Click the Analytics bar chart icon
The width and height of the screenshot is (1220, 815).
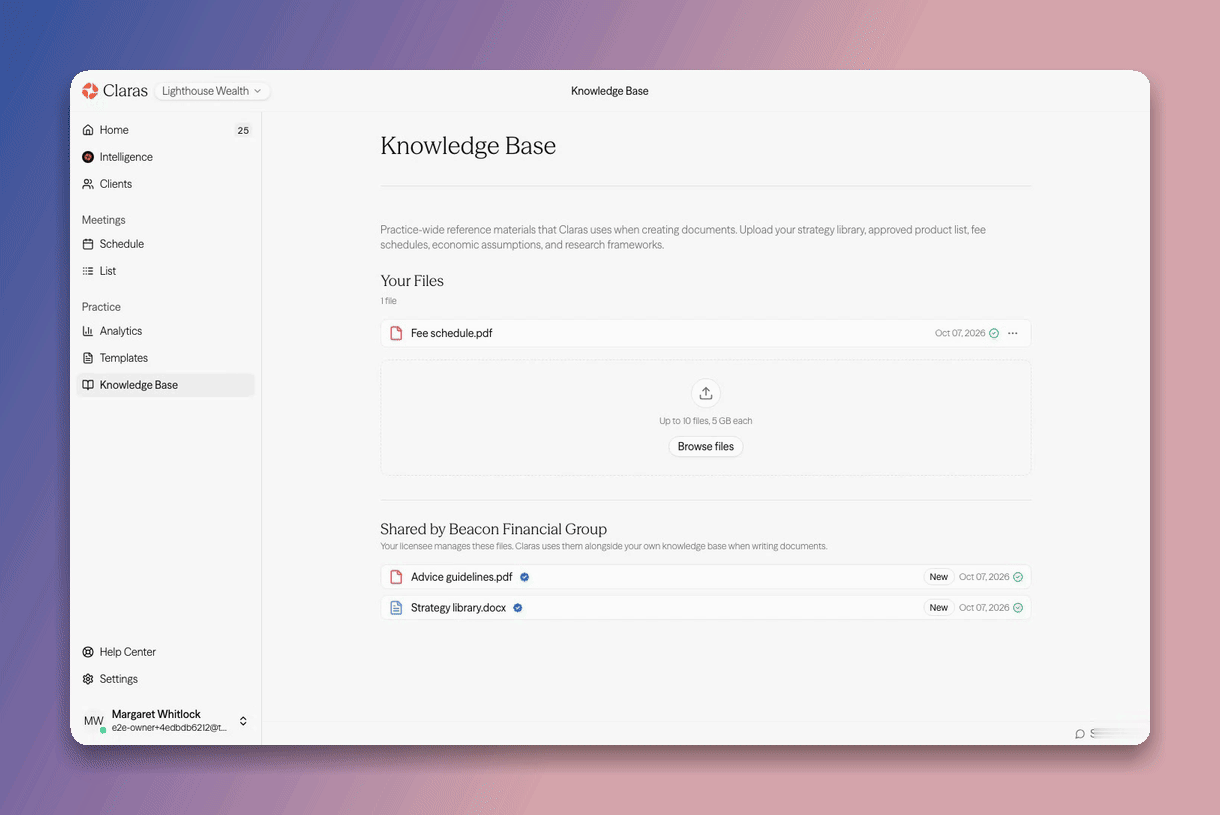click(x=88, y=331)
